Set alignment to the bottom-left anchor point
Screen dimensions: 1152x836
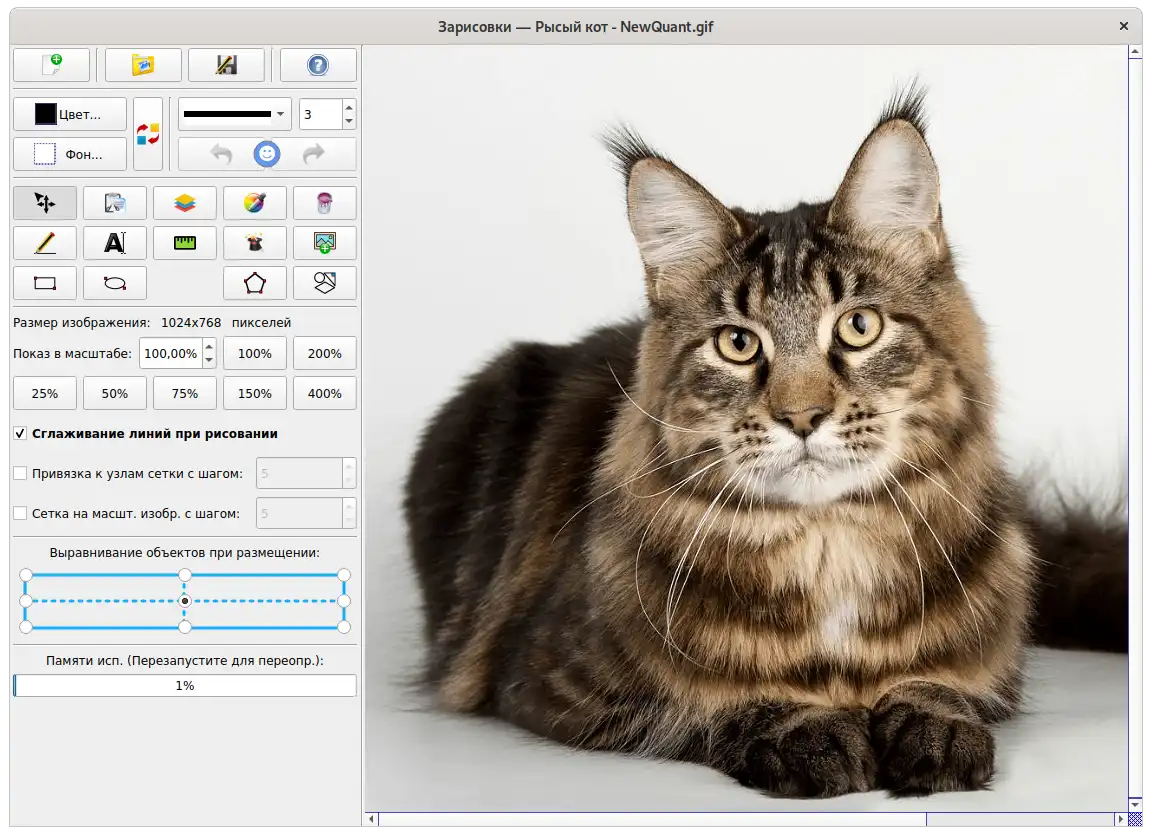click(26, 627)
